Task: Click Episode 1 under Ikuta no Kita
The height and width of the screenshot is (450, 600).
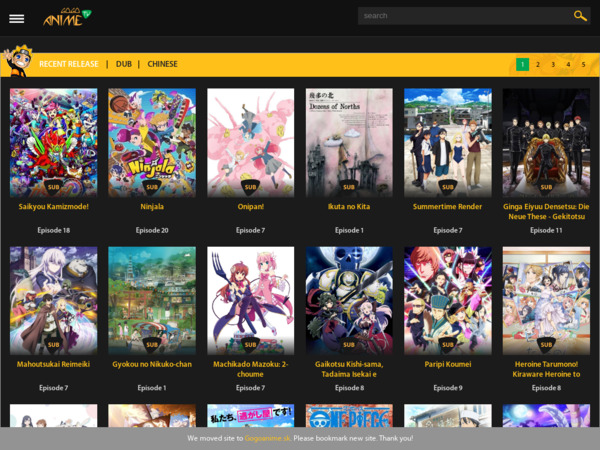Action: pyautogui.click(x=349, y=230)
